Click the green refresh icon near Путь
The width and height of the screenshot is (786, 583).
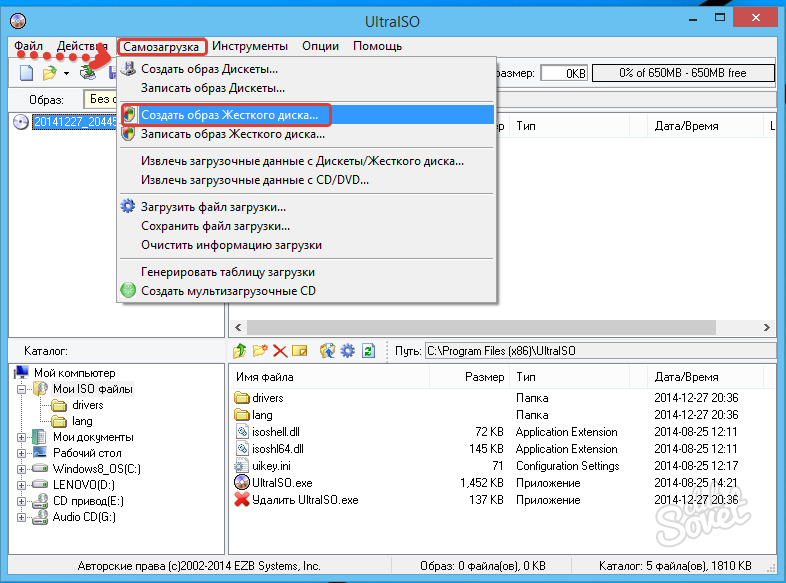(x=368, y=351)
